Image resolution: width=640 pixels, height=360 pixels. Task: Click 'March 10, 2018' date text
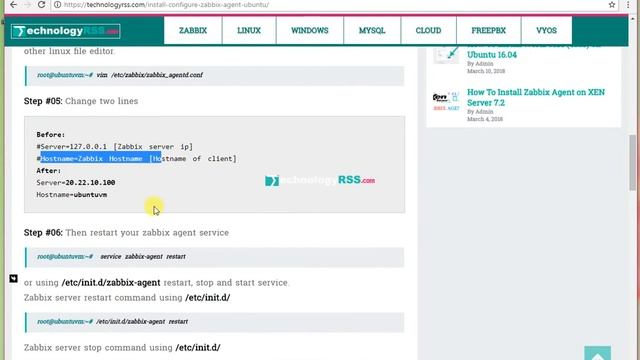486,71
